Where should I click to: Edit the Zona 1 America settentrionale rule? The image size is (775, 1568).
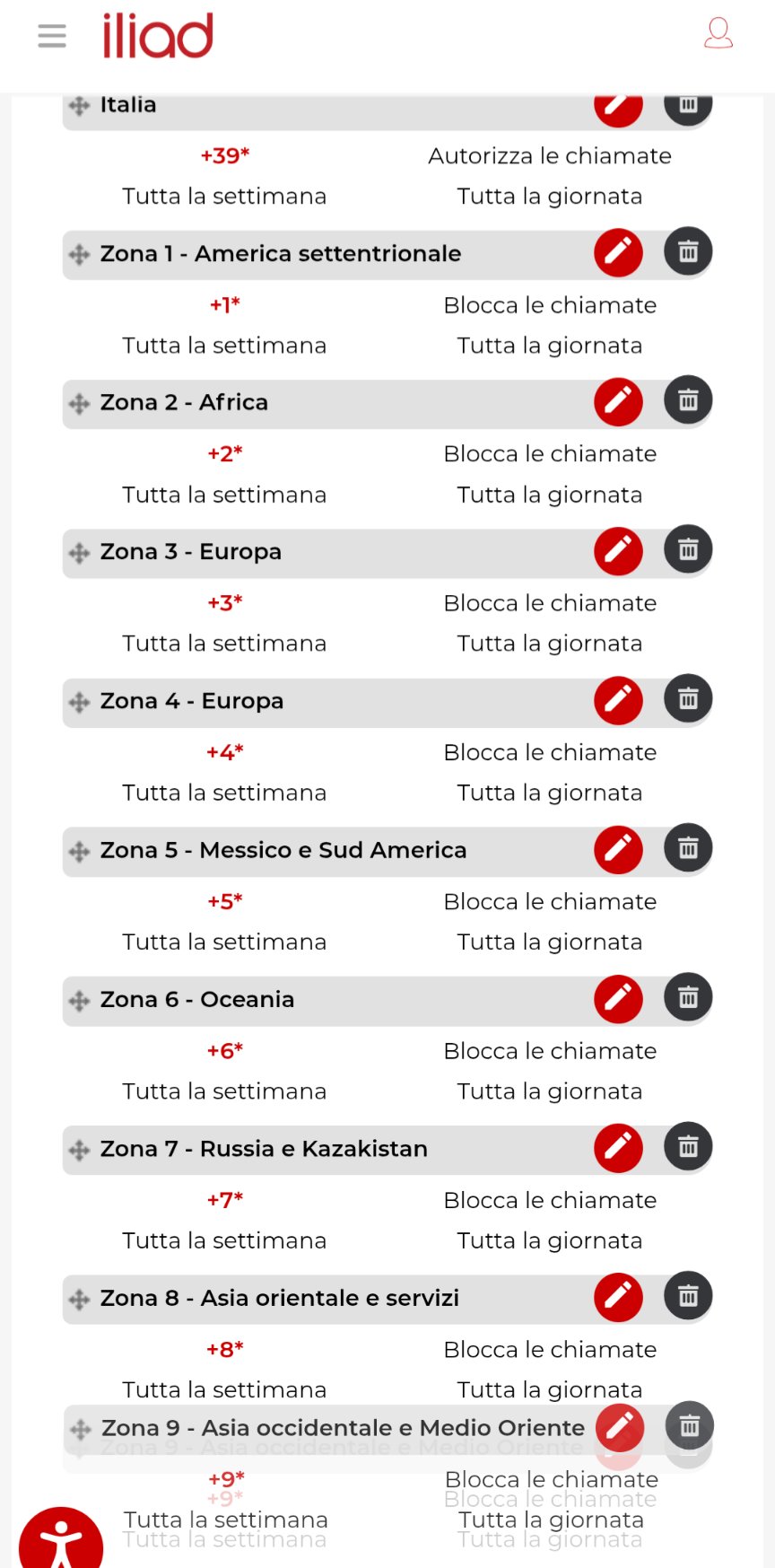point(618,252)
